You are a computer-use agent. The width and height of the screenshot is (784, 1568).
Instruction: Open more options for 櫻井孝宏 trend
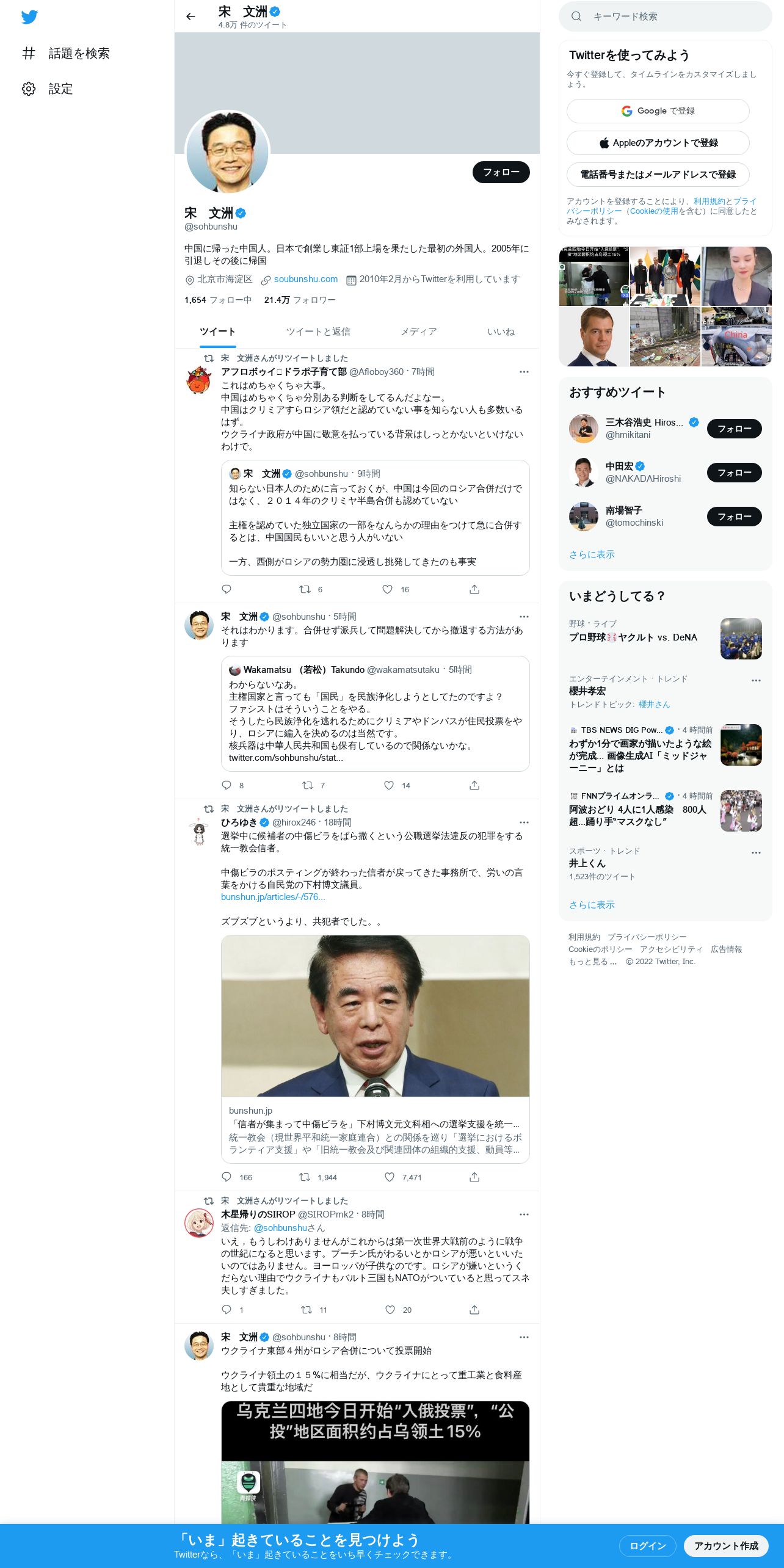coord(756,680)
